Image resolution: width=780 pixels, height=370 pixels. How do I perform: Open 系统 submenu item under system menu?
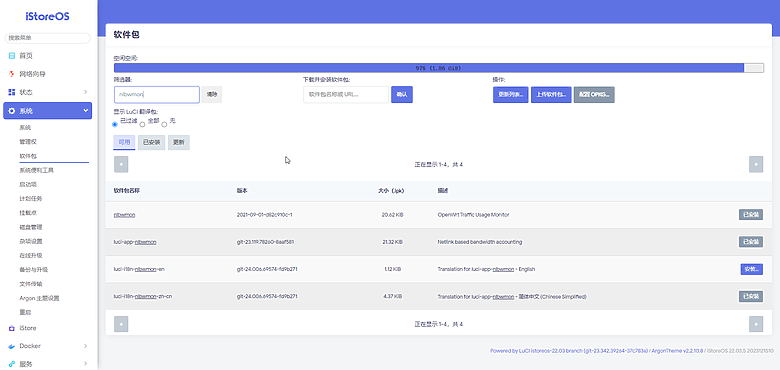(25, 127)
